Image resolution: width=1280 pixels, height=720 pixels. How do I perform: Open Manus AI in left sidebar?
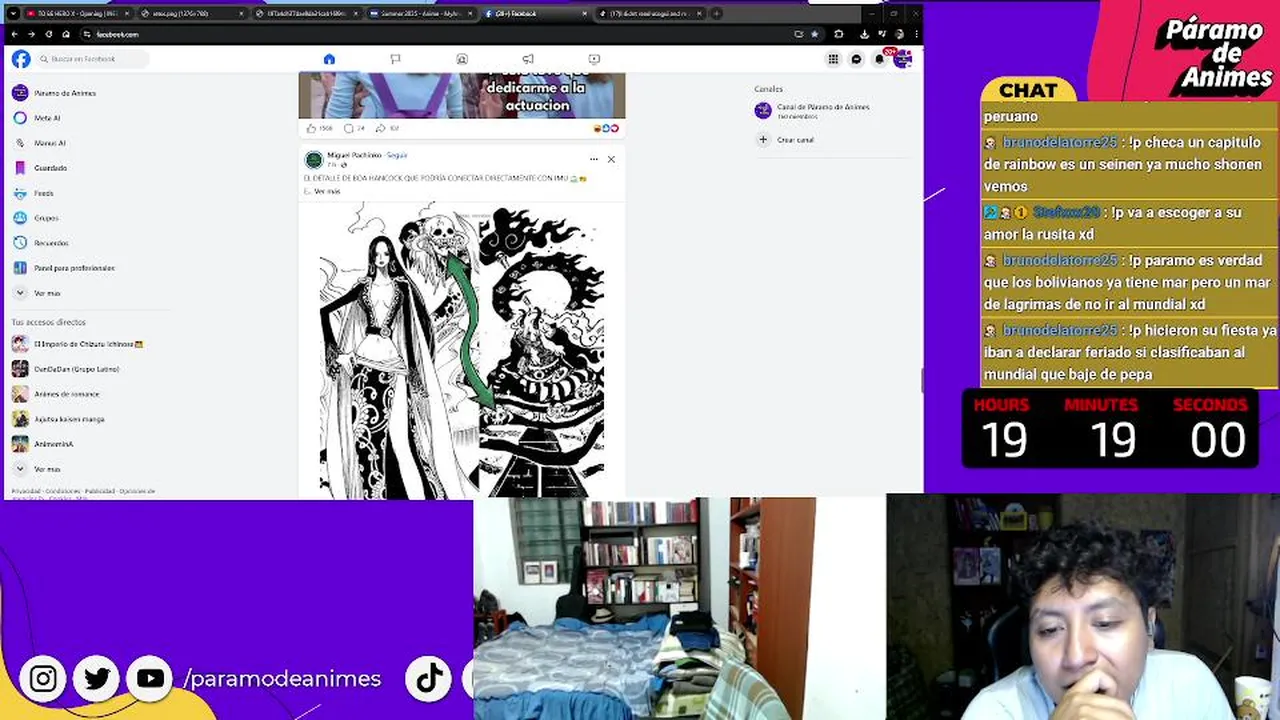tap(39, 143)
